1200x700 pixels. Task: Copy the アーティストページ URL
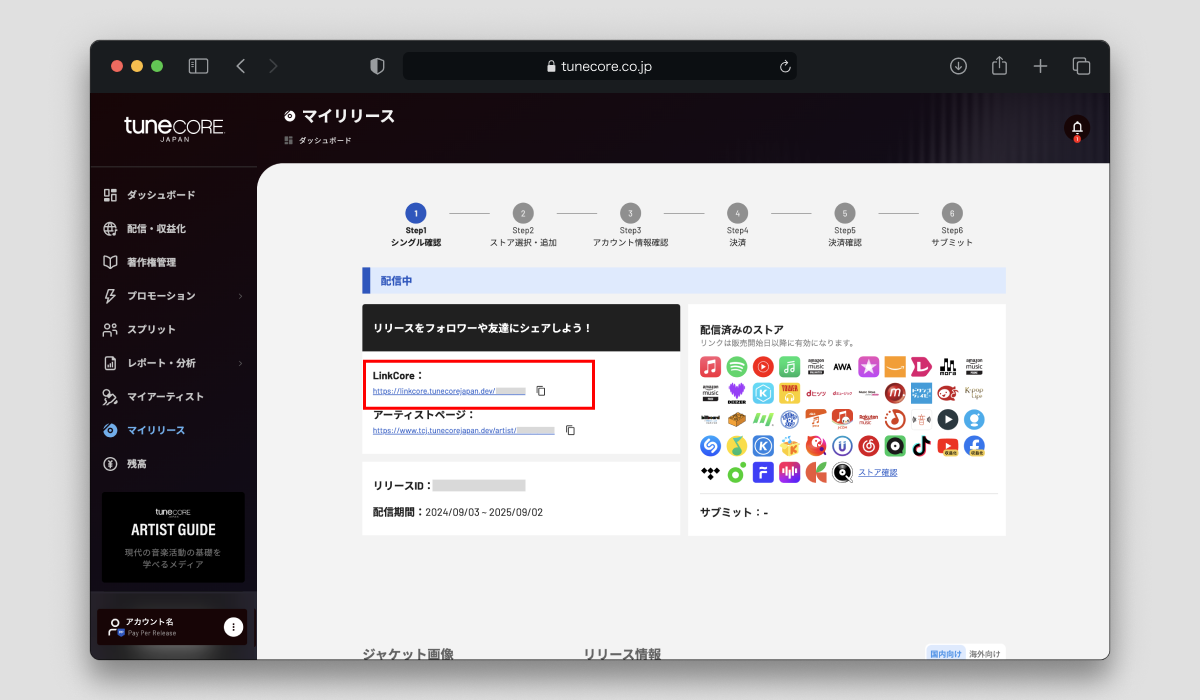click(570, 430)
